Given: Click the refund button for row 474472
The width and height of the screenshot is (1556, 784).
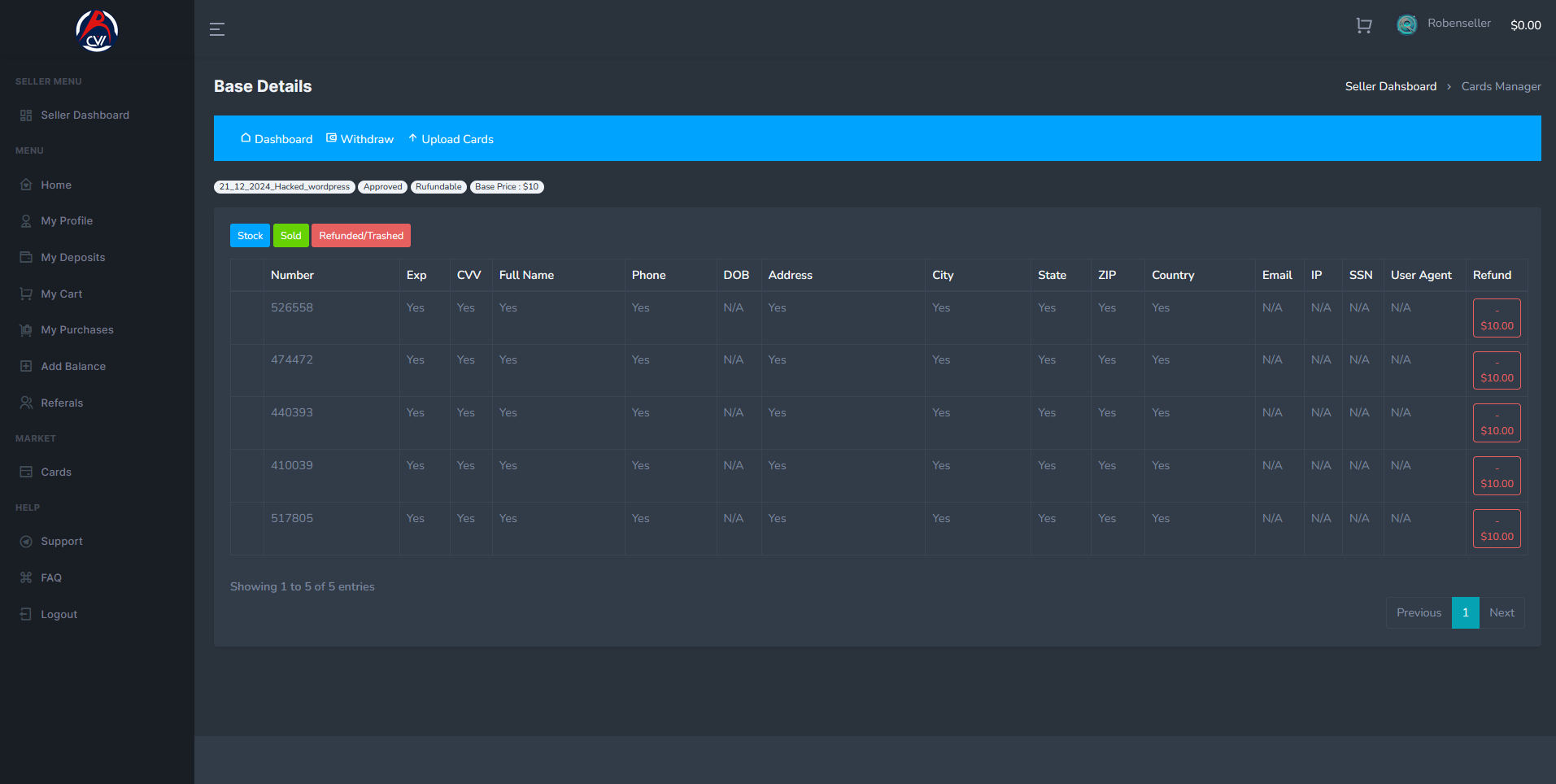Looking at the screenshot, I should click(1497, 371).
